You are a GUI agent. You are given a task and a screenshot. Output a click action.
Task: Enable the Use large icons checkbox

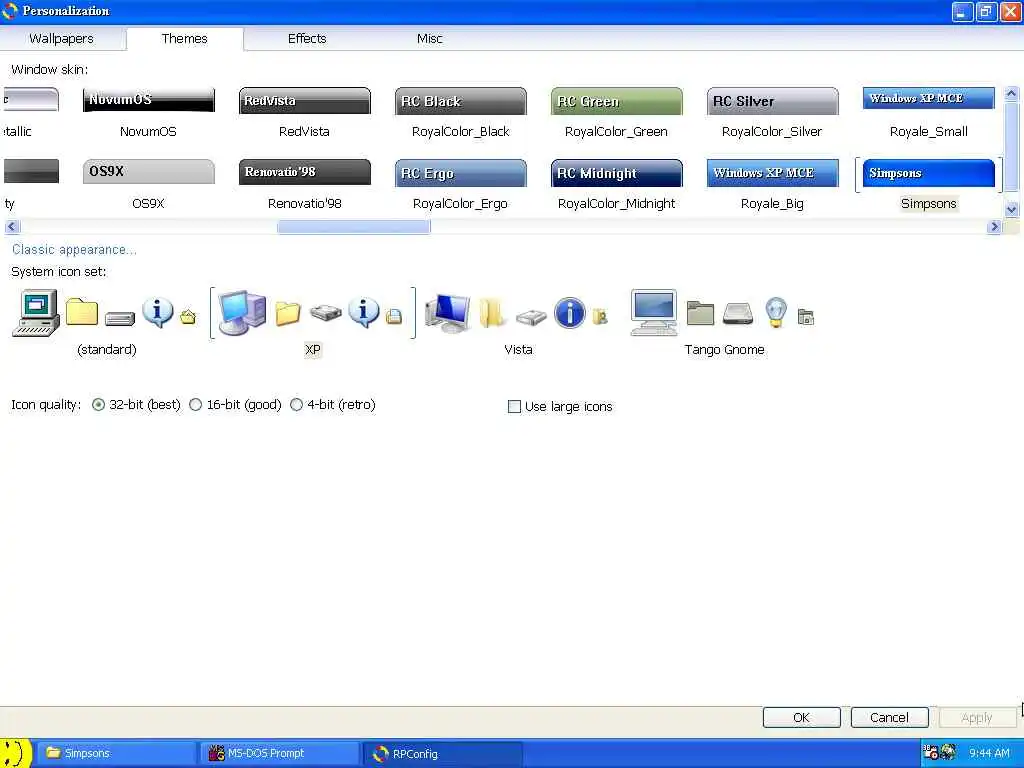[x=515, y=407]
